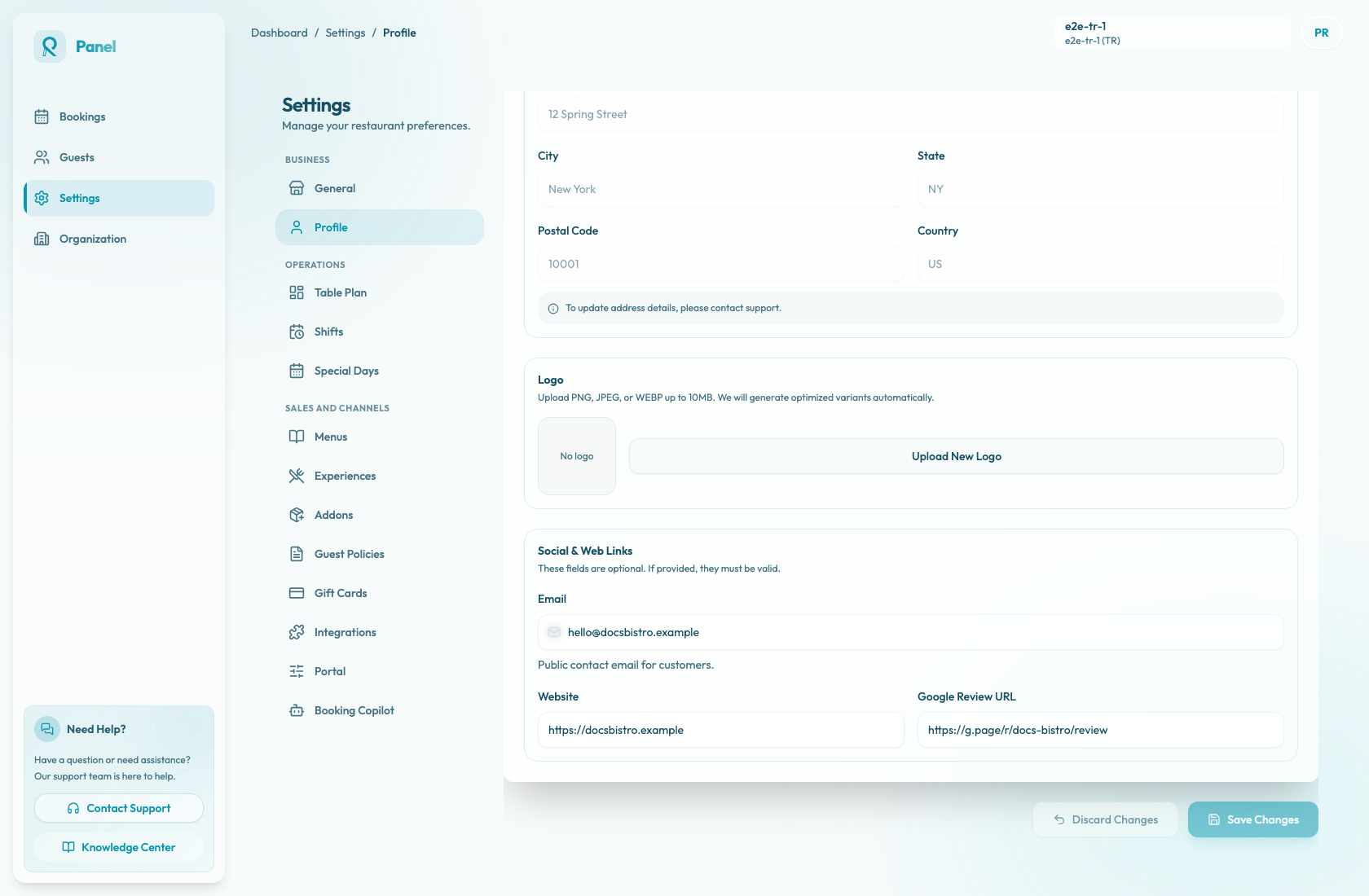
Task: Click the Guest Policies document icon
Action: click(x=297, y=554)
